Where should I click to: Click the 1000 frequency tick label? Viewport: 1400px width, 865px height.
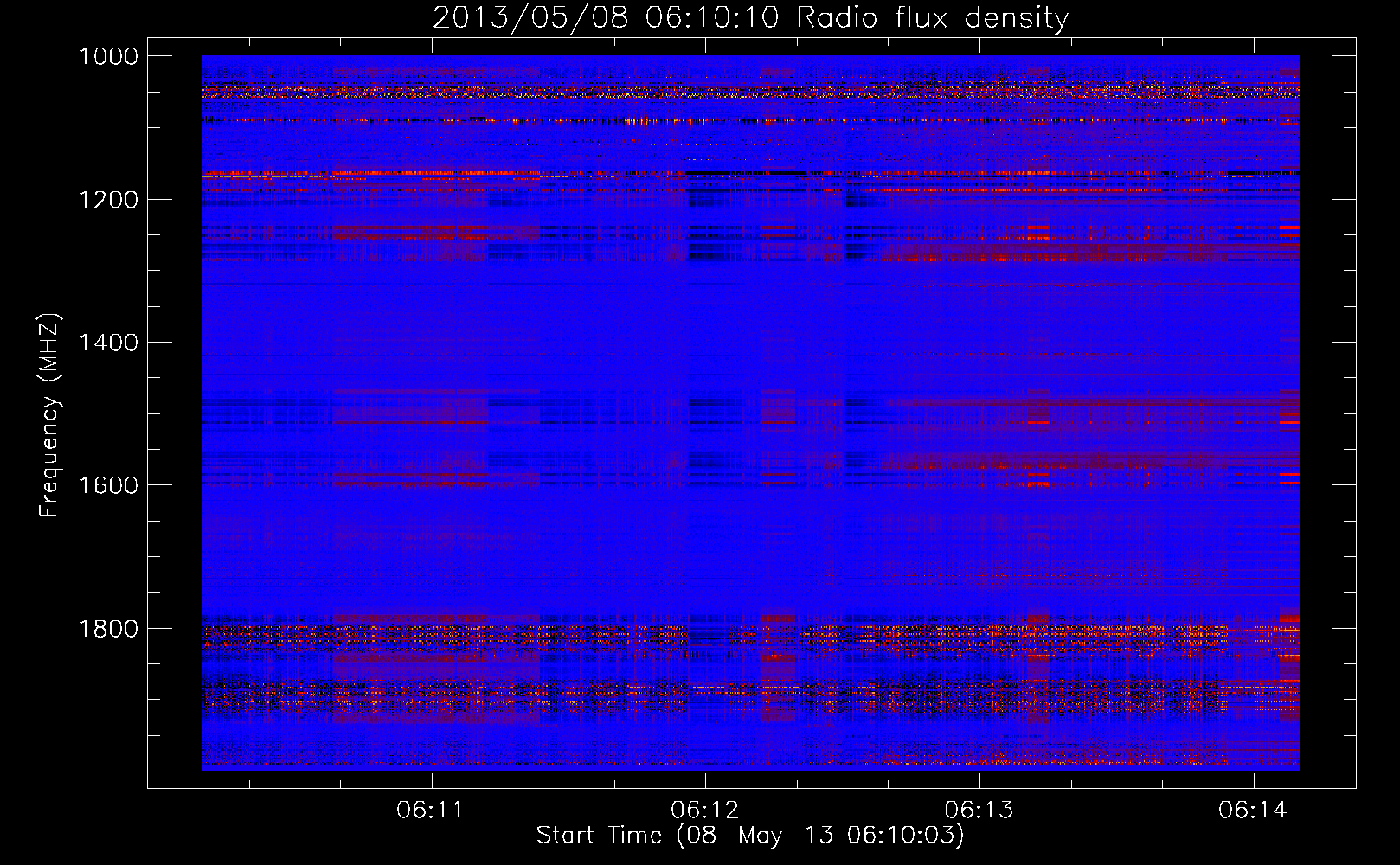(x=108, y=56)
